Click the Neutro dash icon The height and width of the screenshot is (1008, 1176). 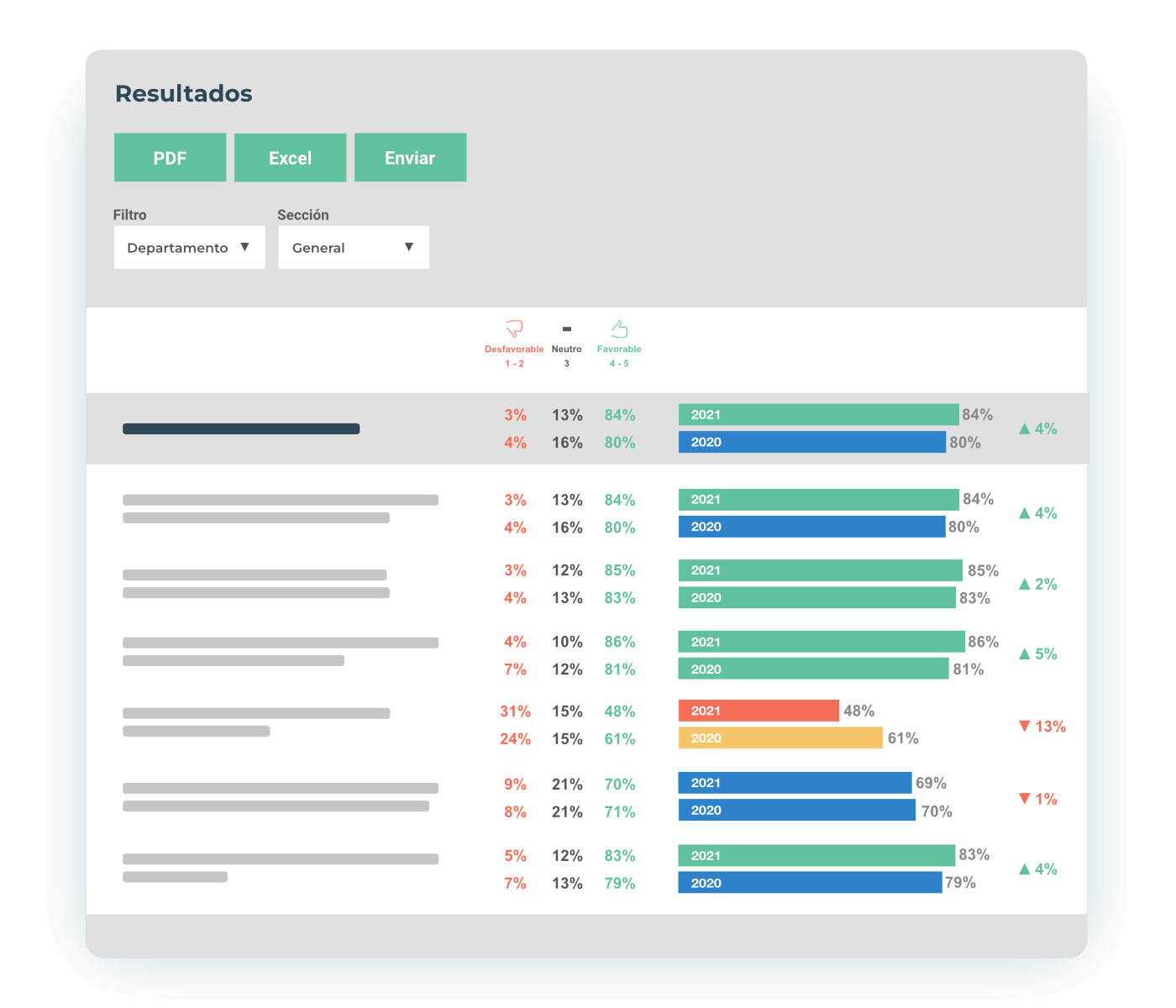[x=567, y=329]
